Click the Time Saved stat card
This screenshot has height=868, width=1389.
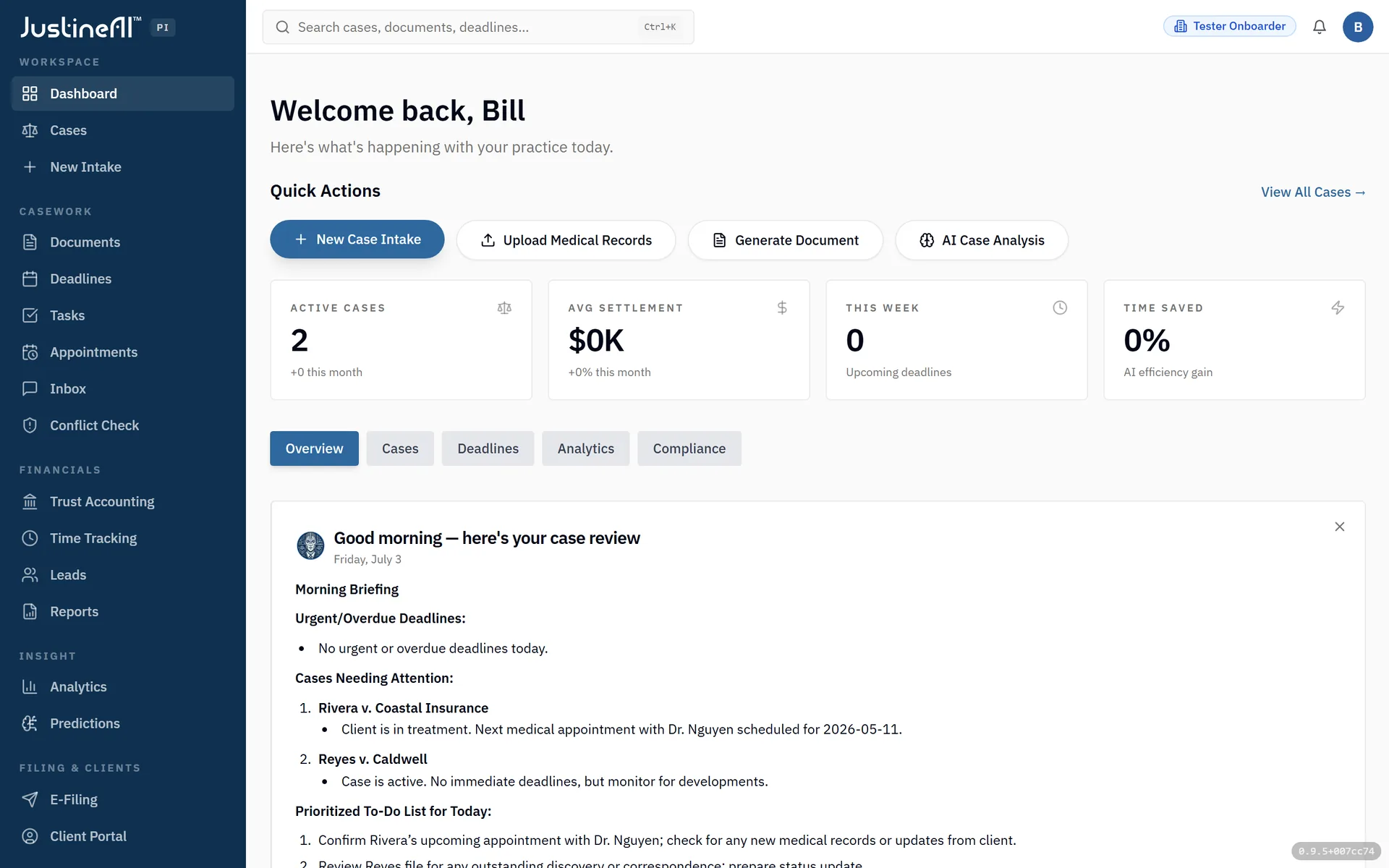[x=1235, y=340]
